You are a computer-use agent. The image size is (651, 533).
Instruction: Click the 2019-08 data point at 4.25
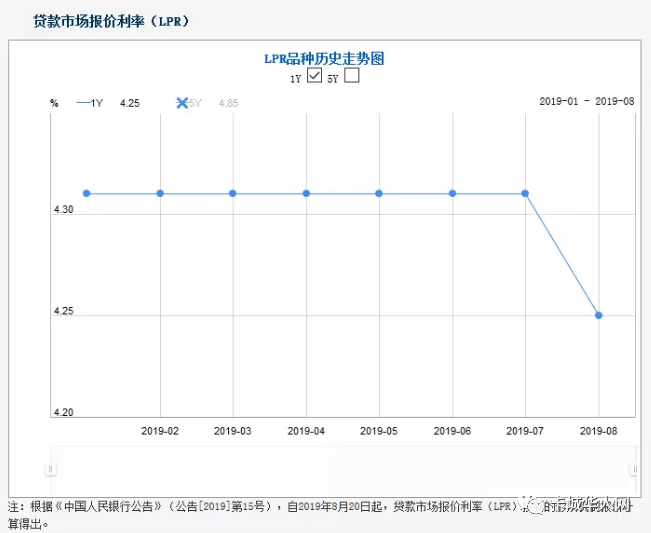click(x=598, y=315)
